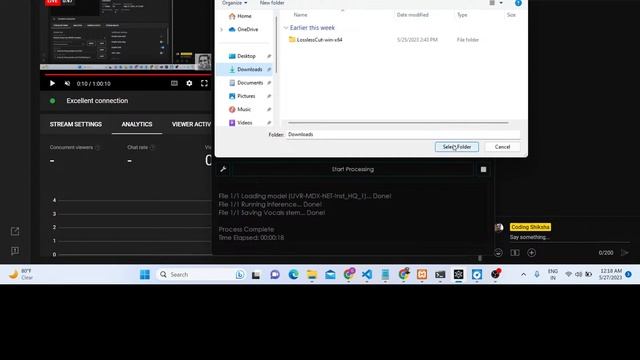Click the ENG IN language indicator

click(x=553, y=274)
